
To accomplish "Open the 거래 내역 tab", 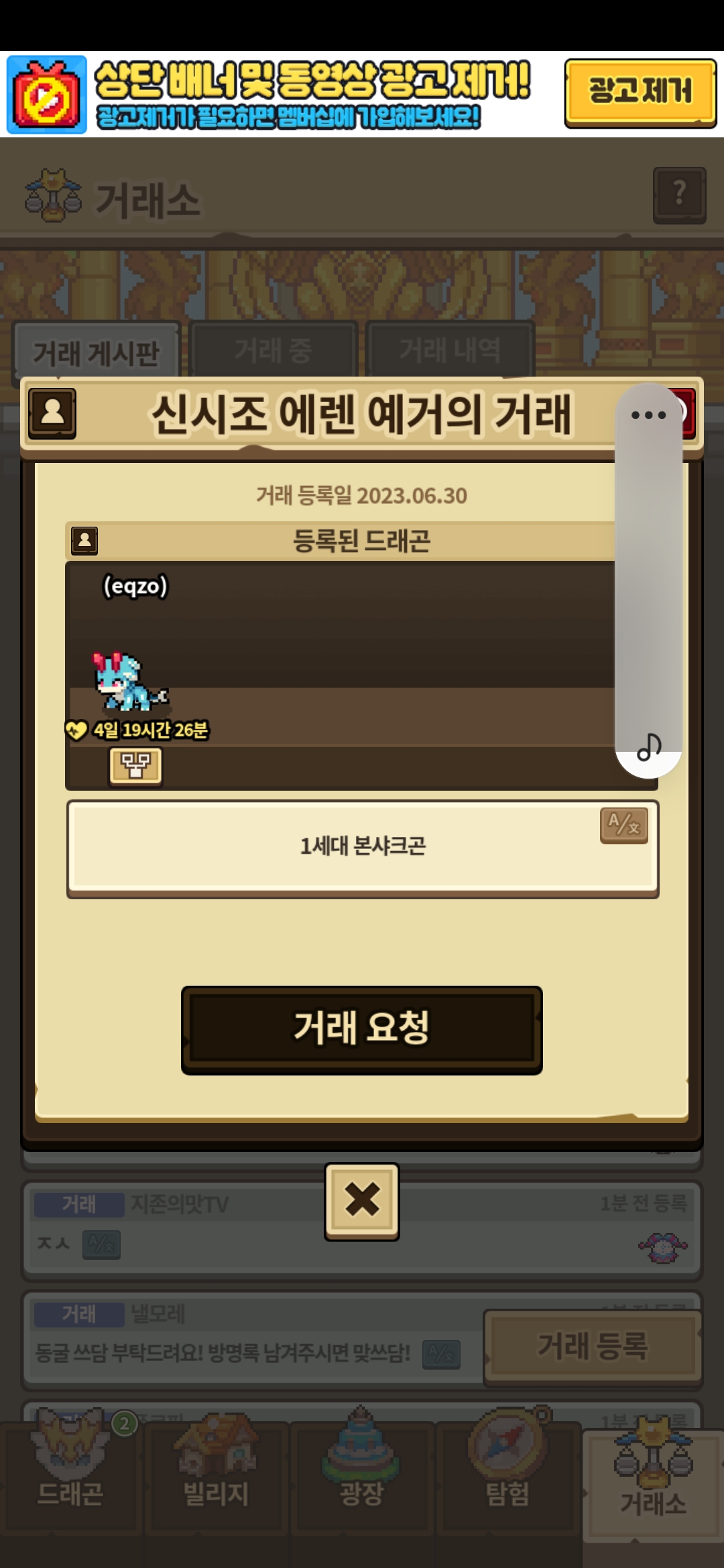I will pyautogui.click(x=450, y=350).
